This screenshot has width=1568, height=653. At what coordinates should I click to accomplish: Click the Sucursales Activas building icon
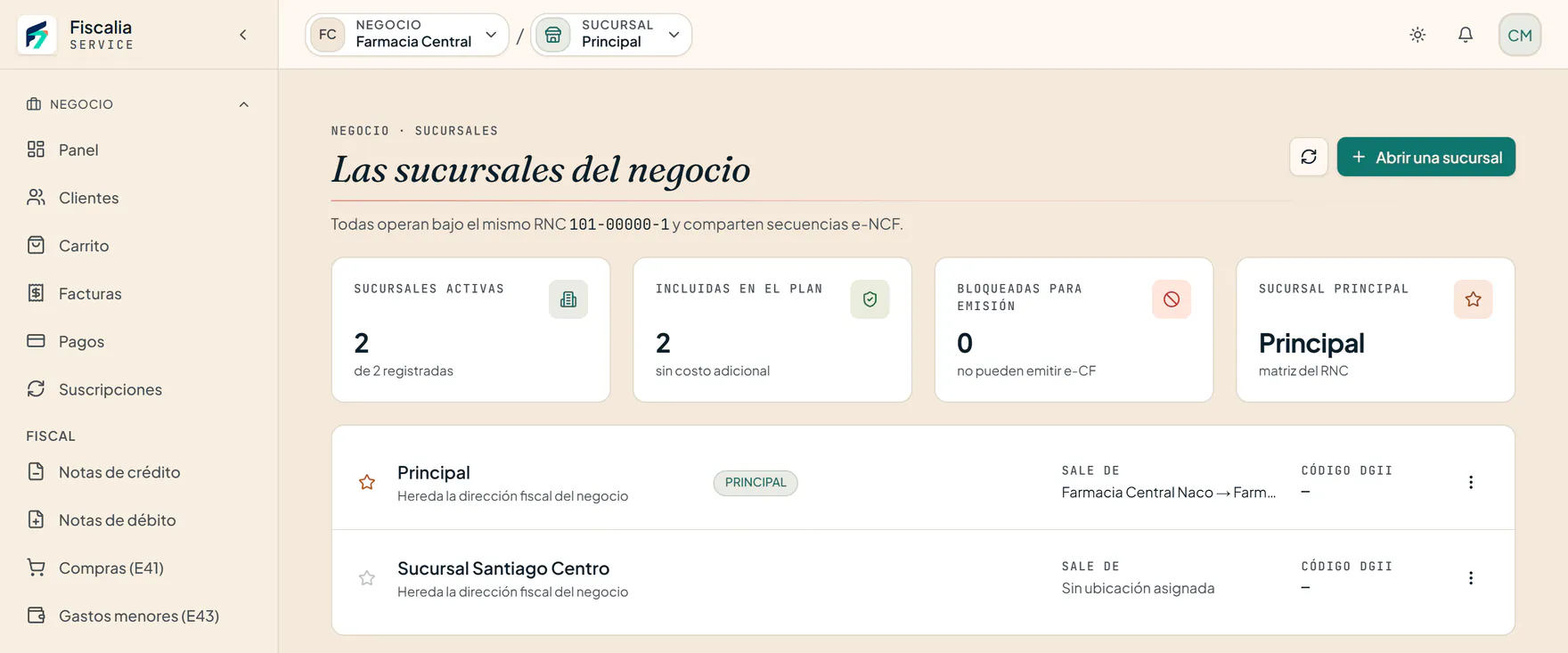point(568,299)
